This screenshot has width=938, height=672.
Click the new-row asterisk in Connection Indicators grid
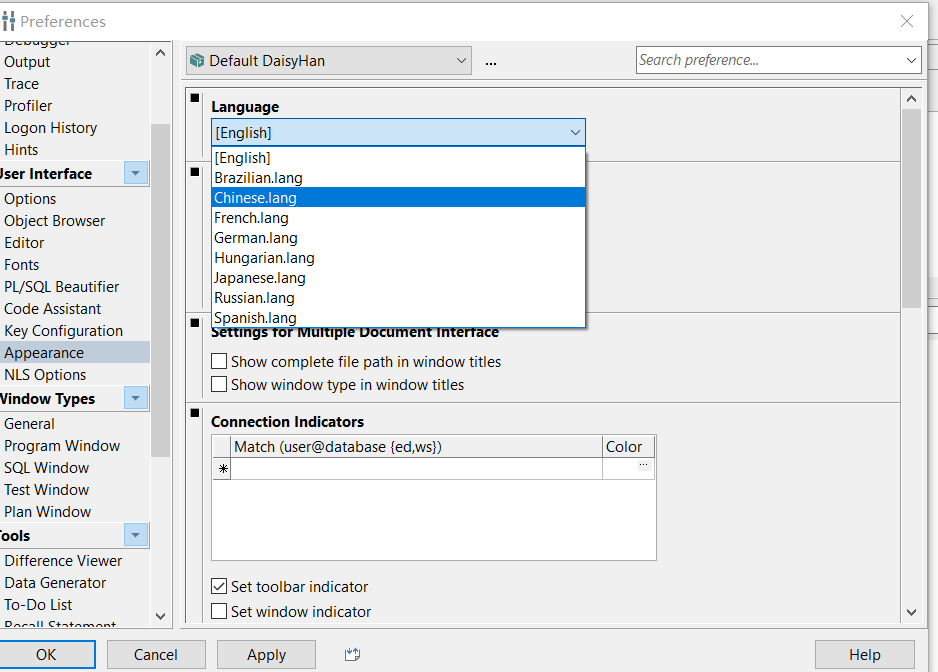(x=222, y=468)
